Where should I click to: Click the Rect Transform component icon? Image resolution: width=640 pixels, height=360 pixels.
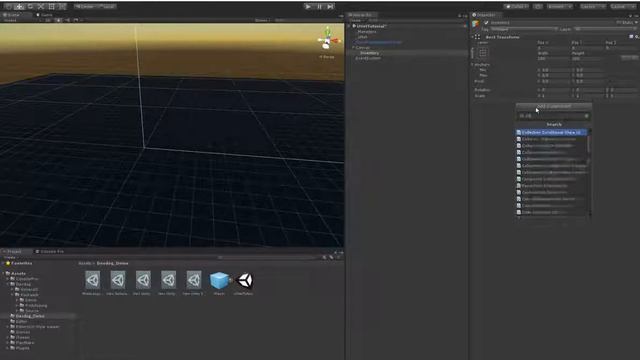[477, 37]
